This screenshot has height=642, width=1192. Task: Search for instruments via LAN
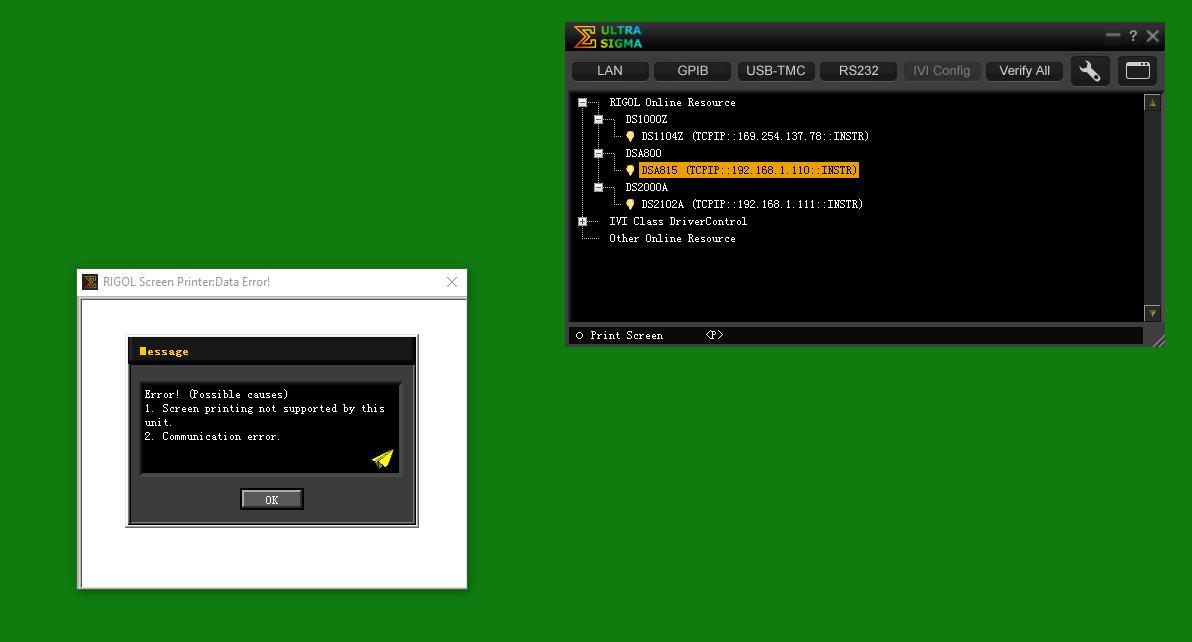[610, 71]
